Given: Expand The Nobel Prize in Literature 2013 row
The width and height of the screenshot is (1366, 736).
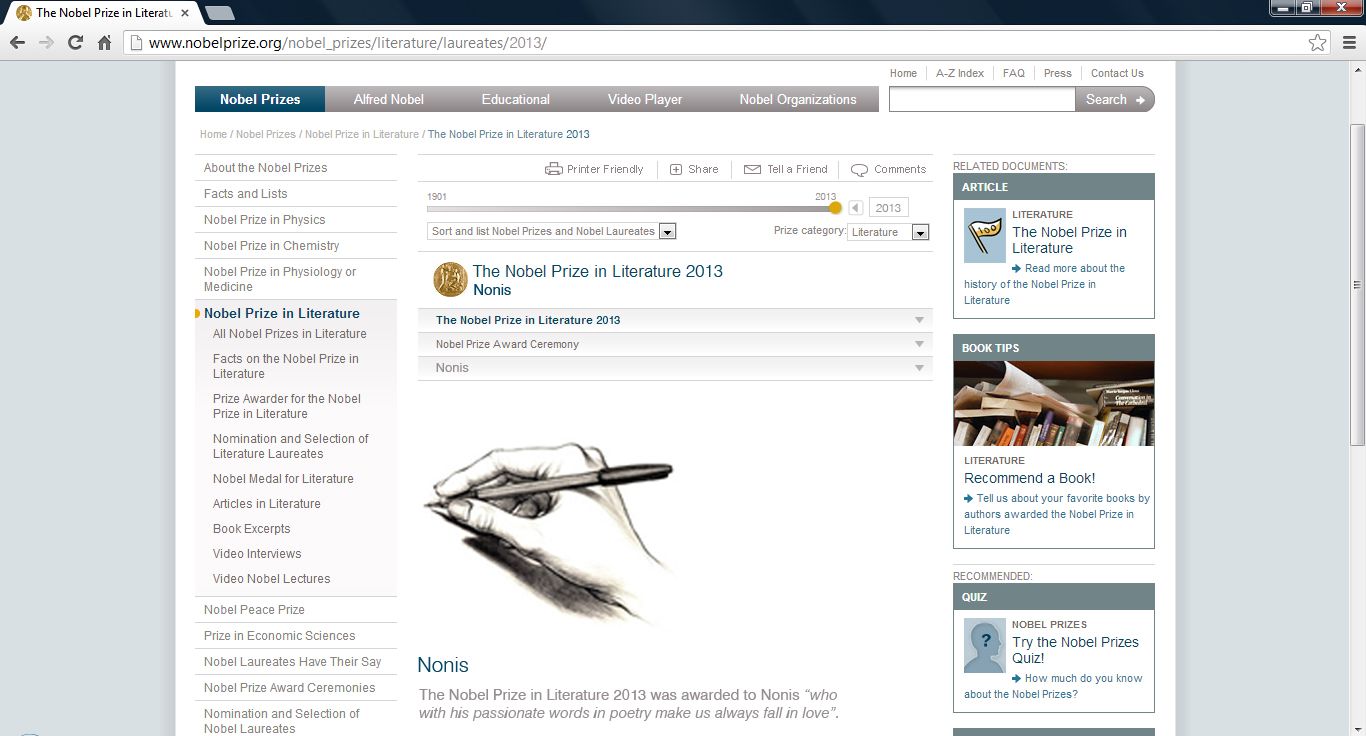Looking at the screenshot, I should (675, 320).
